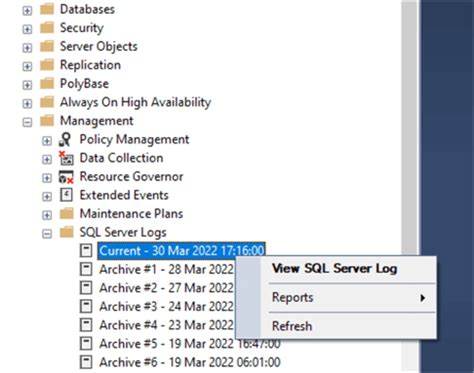The width and height of the screenshot is (474, 373).
Task: Expand the Security node
Action: tap(27, 29)
